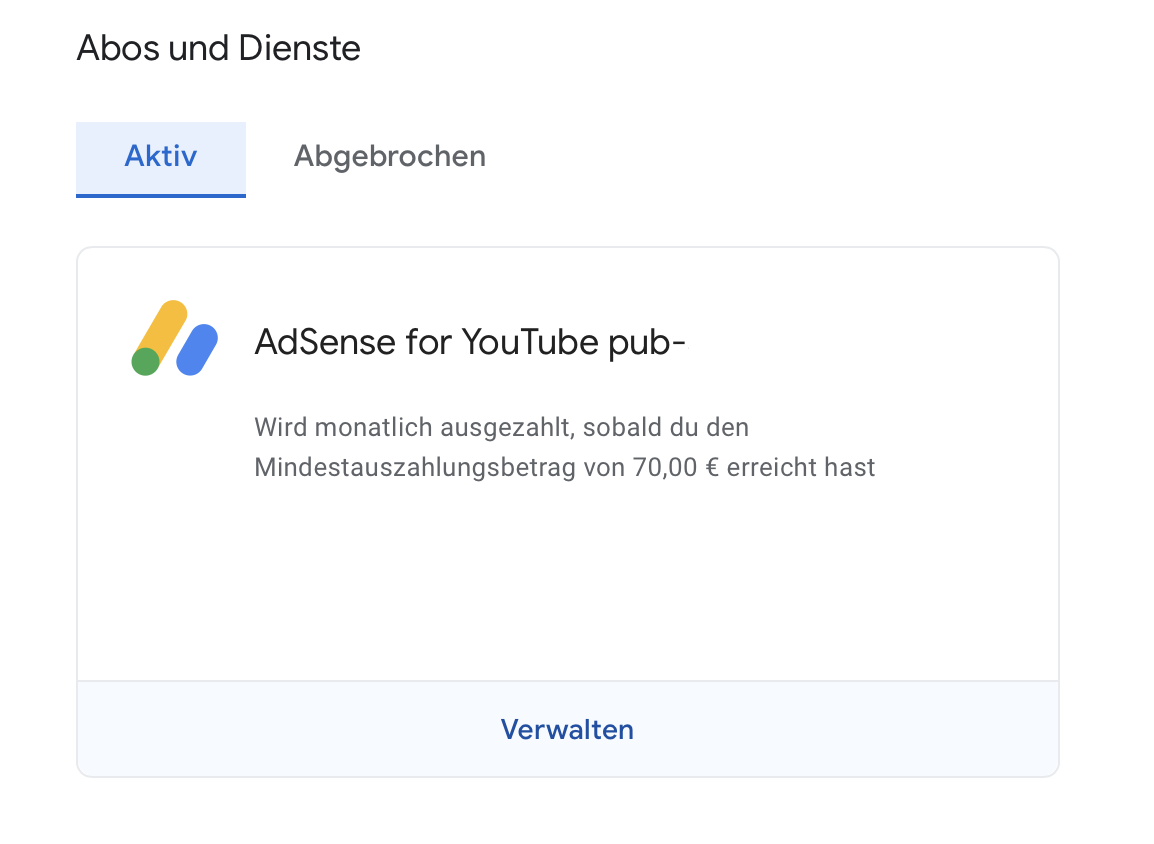The height and width of the screenshot is (844, 1154).
Task: Click the 70,00 € amount text
Action: click(x=676, y=467)
